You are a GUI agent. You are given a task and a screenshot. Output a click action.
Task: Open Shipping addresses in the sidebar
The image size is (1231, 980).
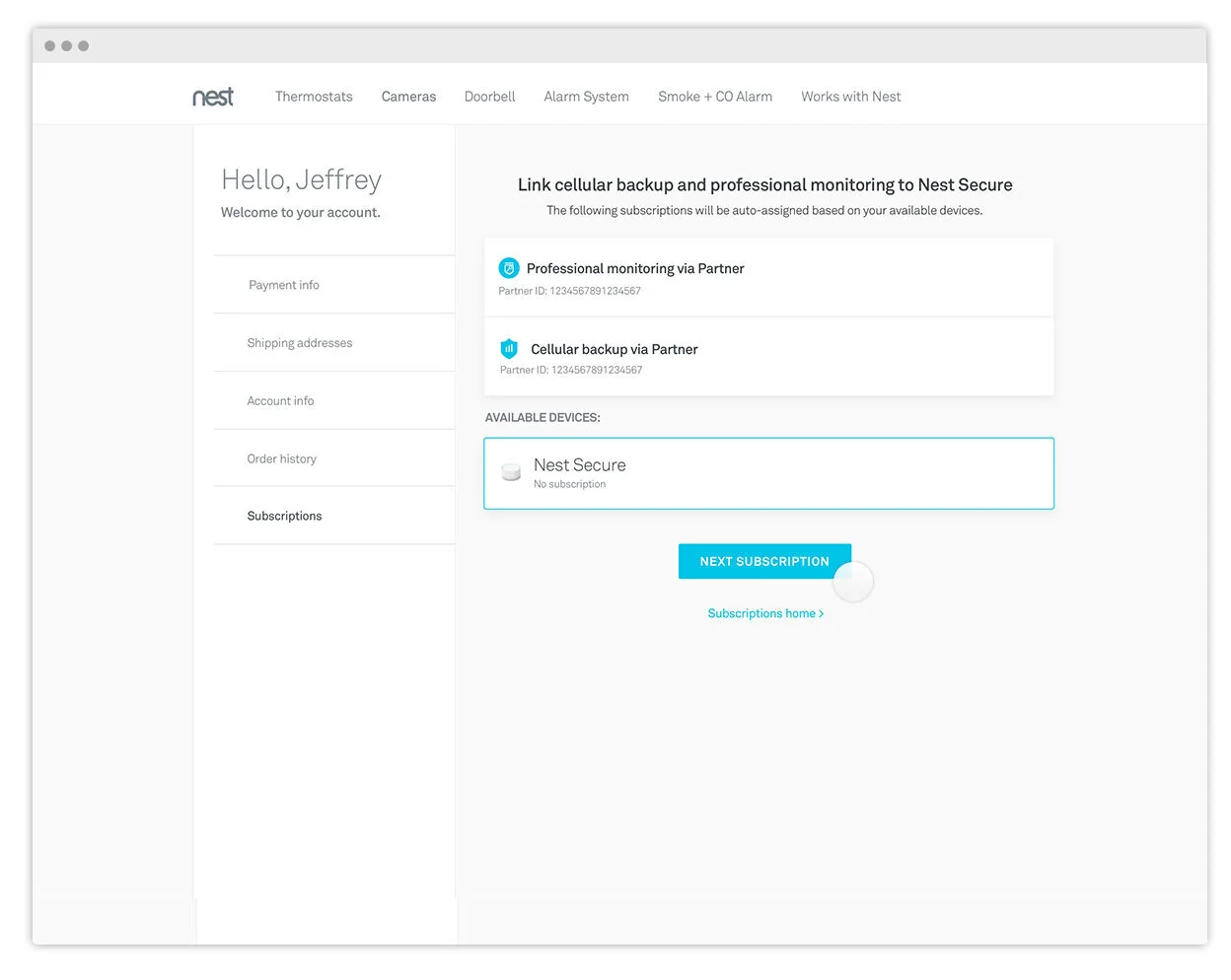333,343
